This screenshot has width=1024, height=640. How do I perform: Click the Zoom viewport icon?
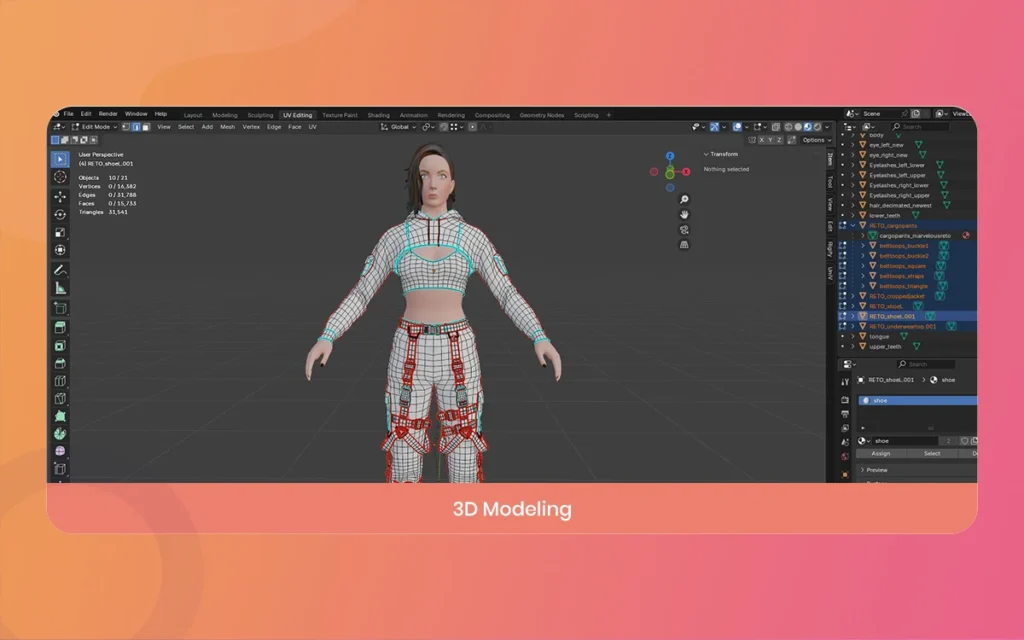(684, 199)
